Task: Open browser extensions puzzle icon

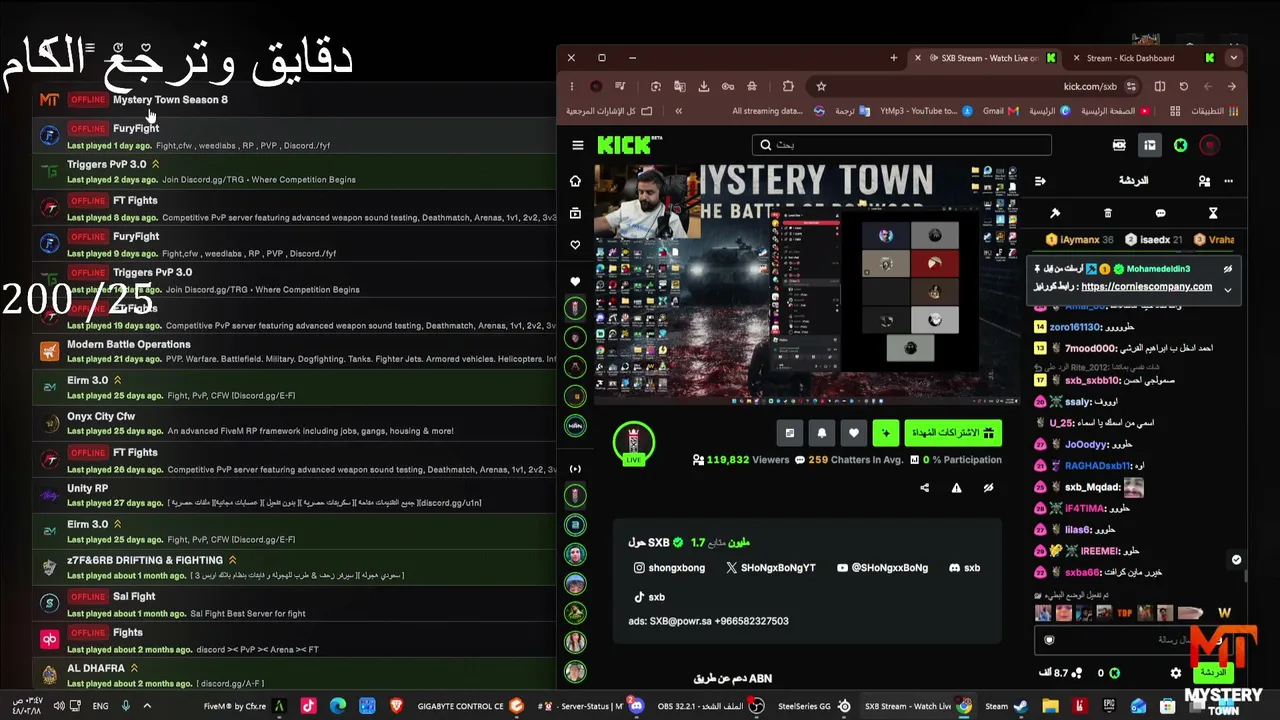Action: [788, 87]
